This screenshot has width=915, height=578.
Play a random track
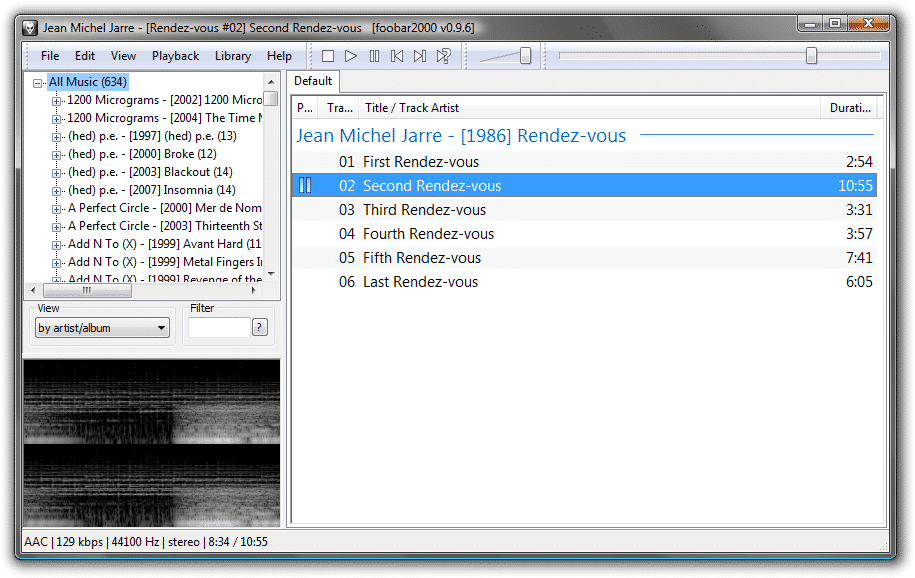pos(444,56)
